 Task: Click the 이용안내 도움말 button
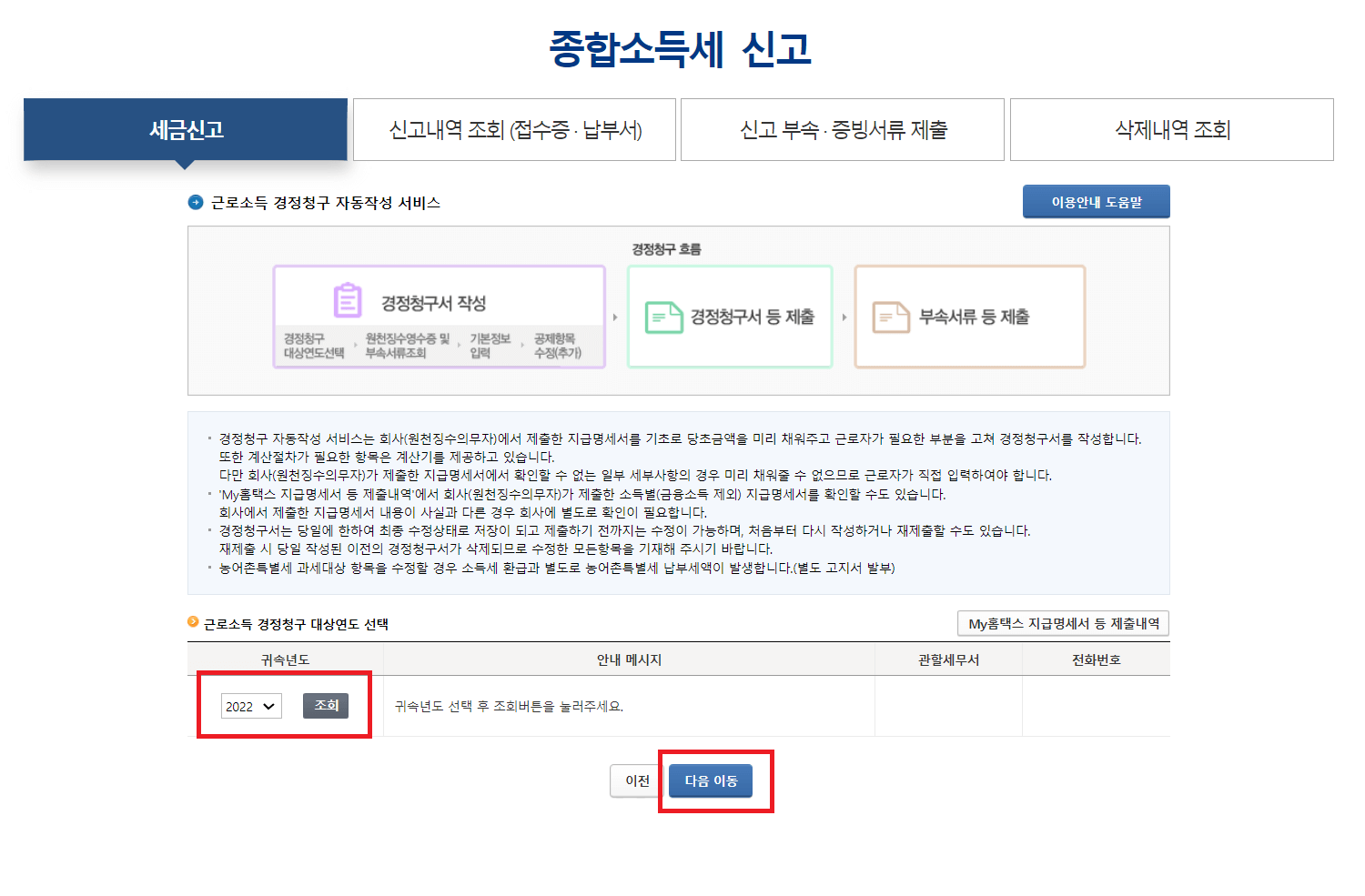pyautogui.click(x=1097, y=202)
